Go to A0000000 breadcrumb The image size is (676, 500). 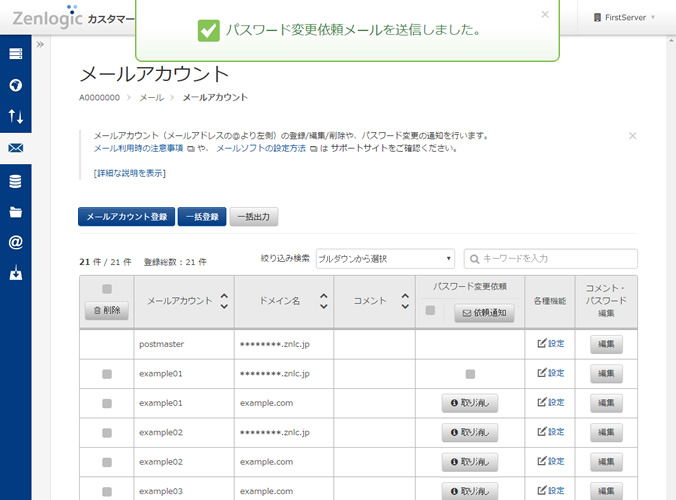click(99, 98)
